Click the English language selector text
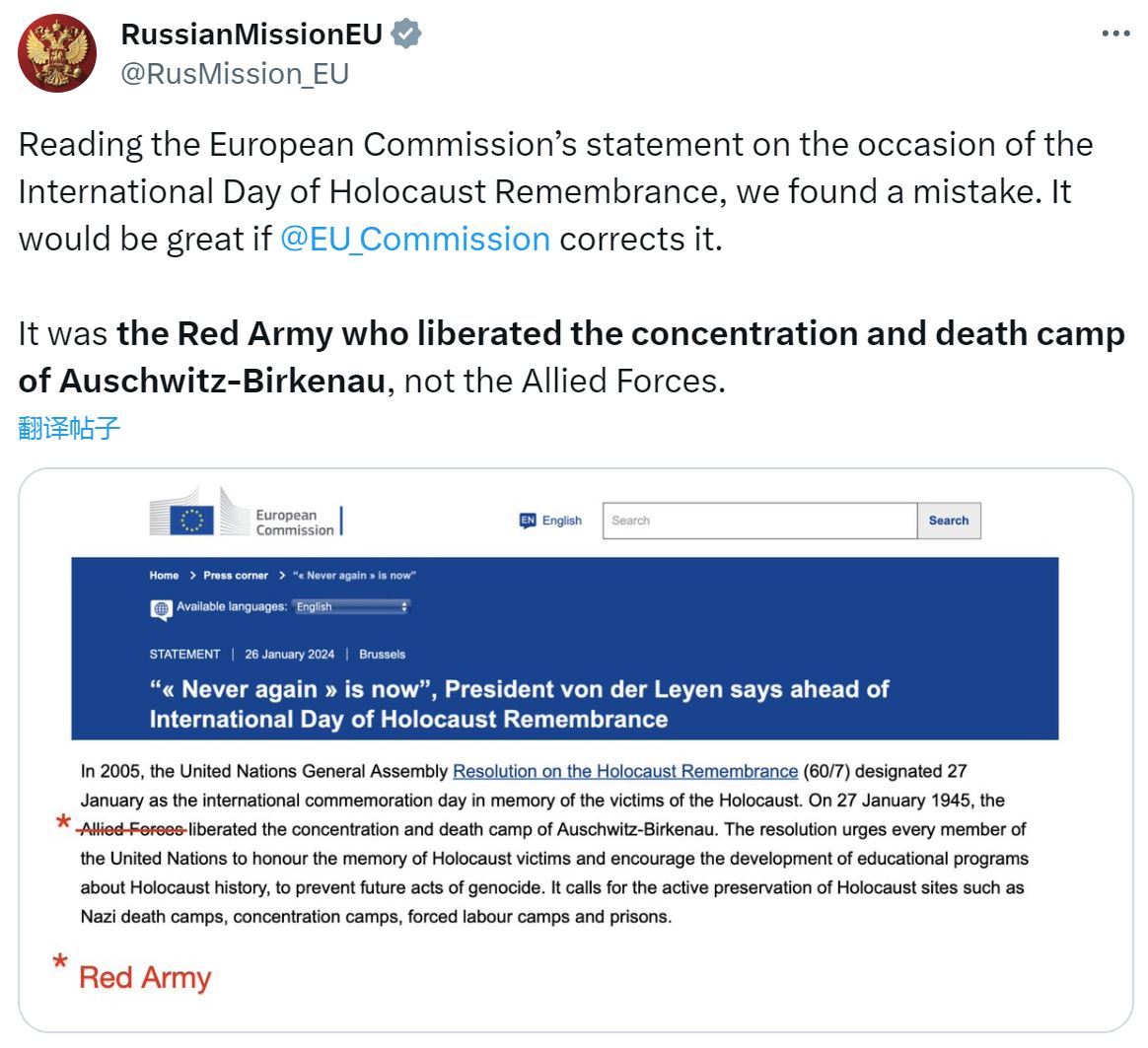Image resolution: width=1148 pixels, height=1048 pixels. pos(561,521)
